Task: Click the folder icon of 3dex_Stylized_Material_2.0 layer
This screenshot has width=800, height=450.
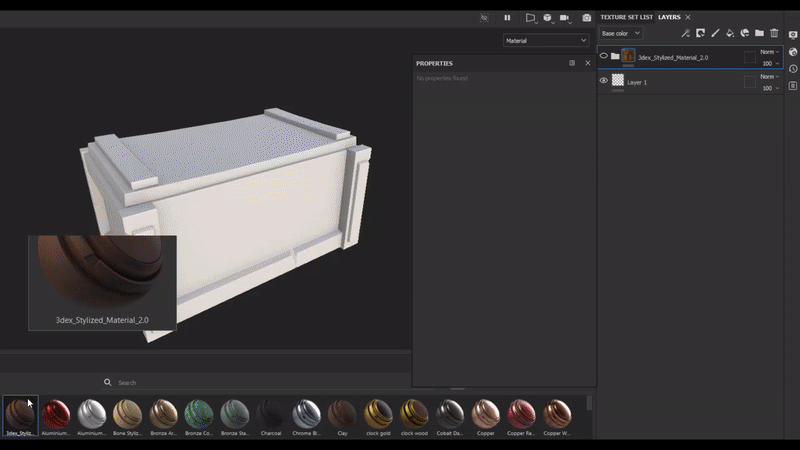Action: pyautogui.click(x=615, y=56)
